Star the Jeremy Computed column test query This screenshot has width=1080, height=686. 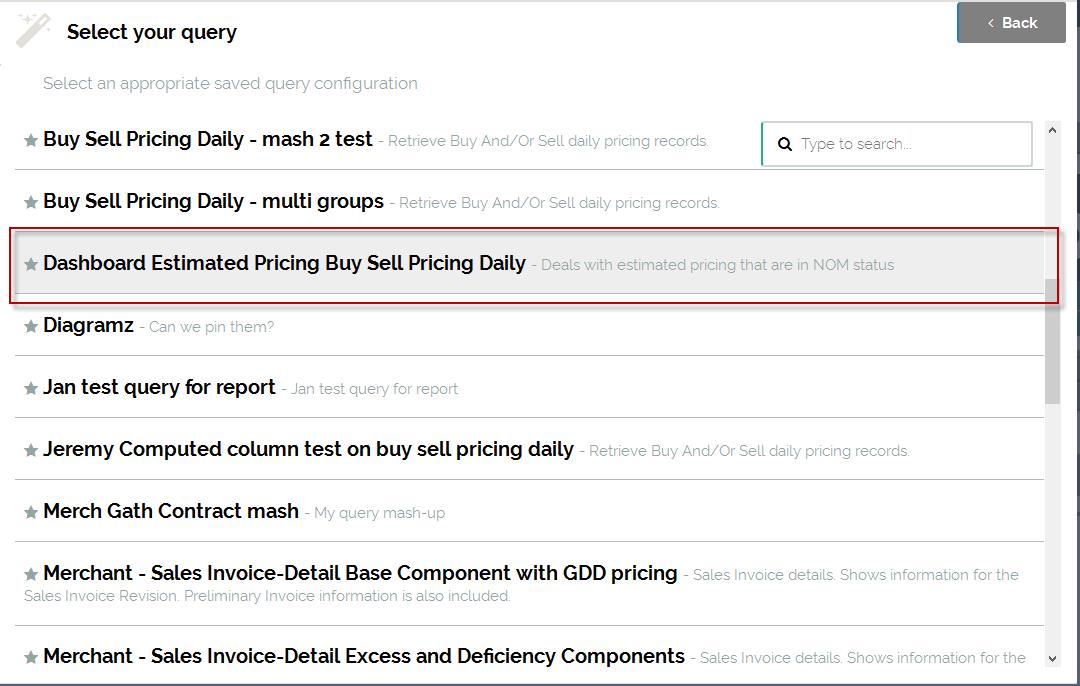[x=31, y=450]
